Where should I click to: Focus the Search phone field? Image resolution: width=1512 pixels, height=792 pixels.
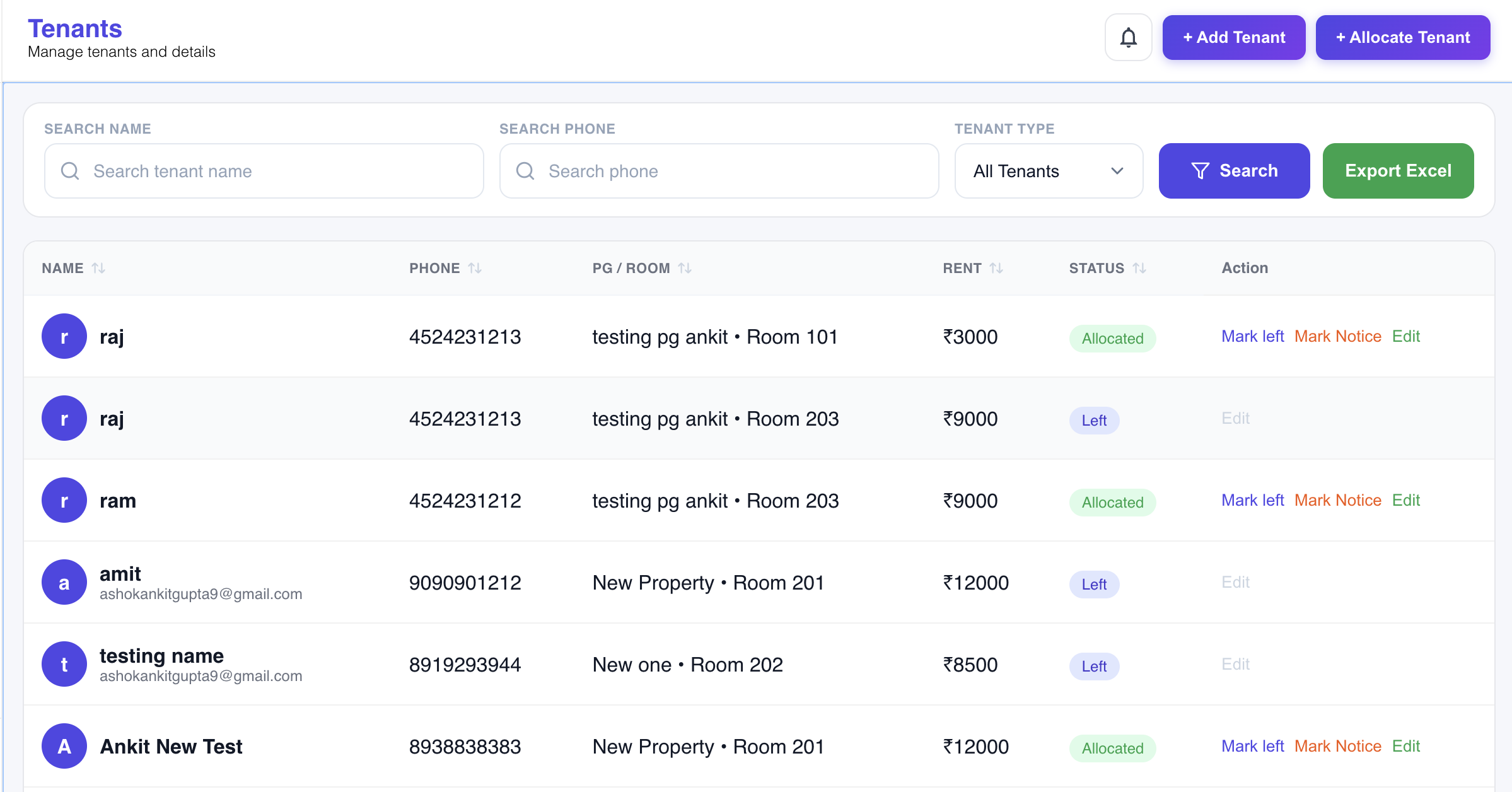pos(719,171)
